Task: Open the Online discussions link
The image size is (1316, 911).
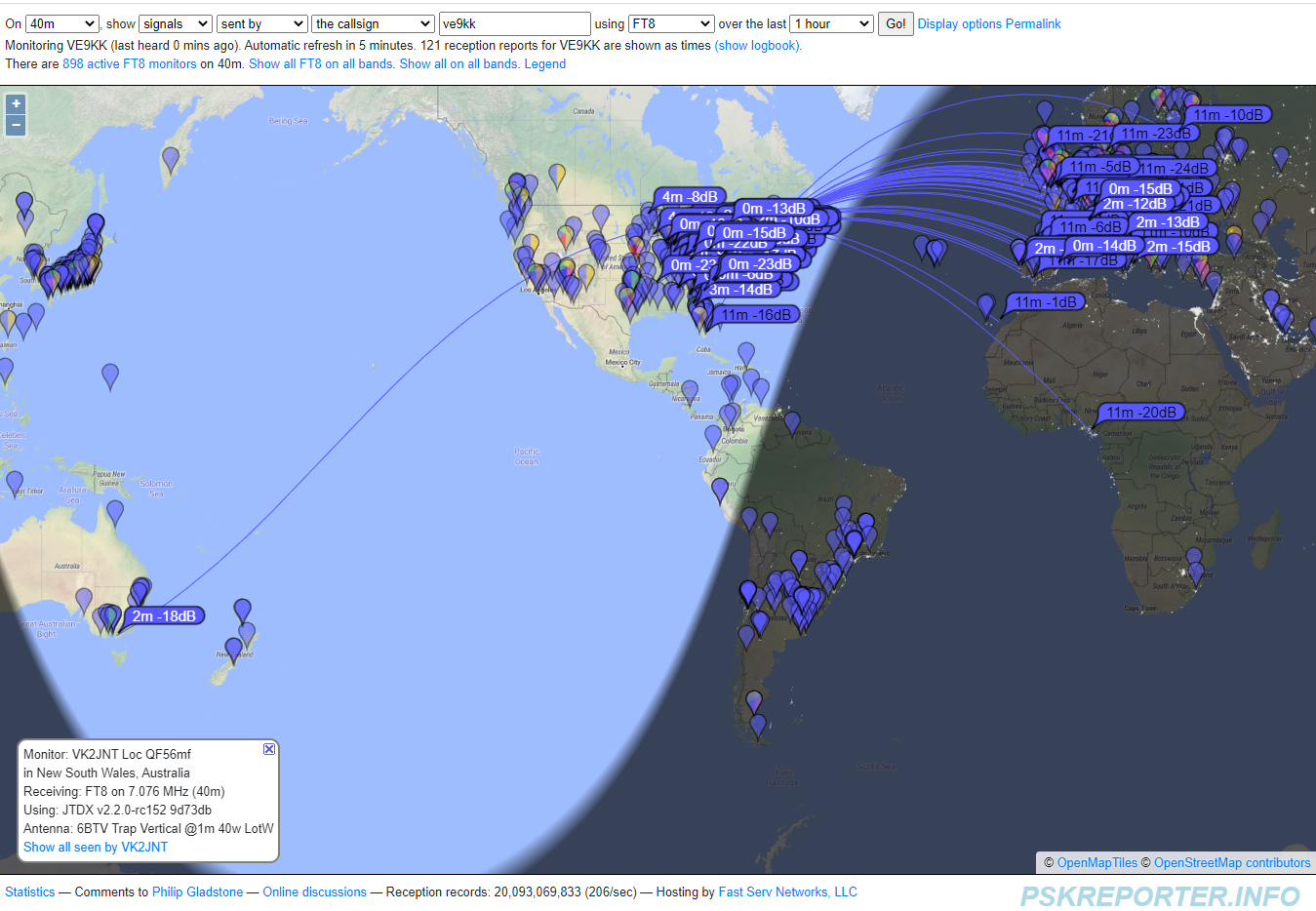Action: pos(314,891)
